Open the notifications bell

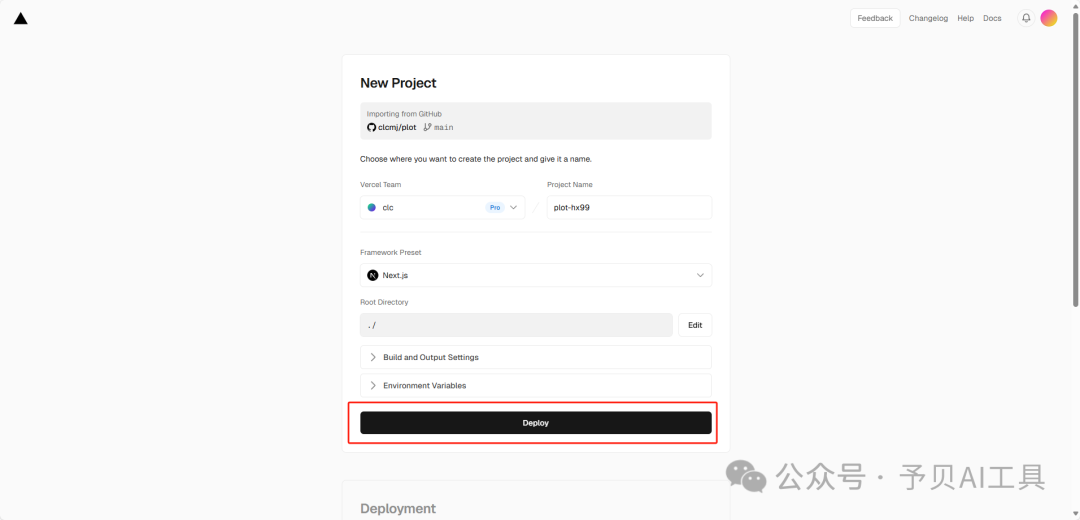[x=1025, y=18]
